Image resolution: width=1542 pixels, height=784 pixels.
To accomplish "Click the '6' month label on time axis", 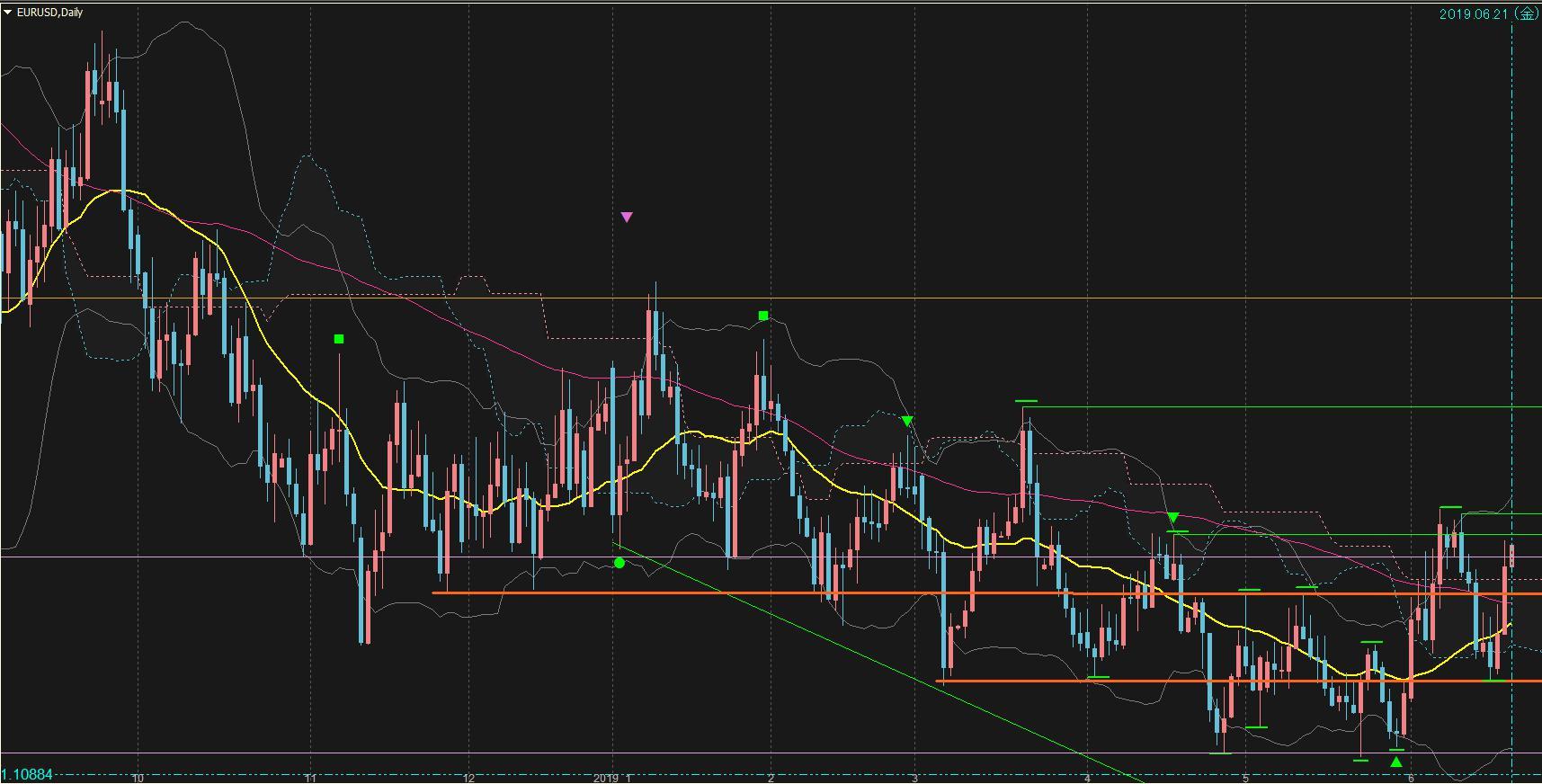I will tap(1411, 778).
